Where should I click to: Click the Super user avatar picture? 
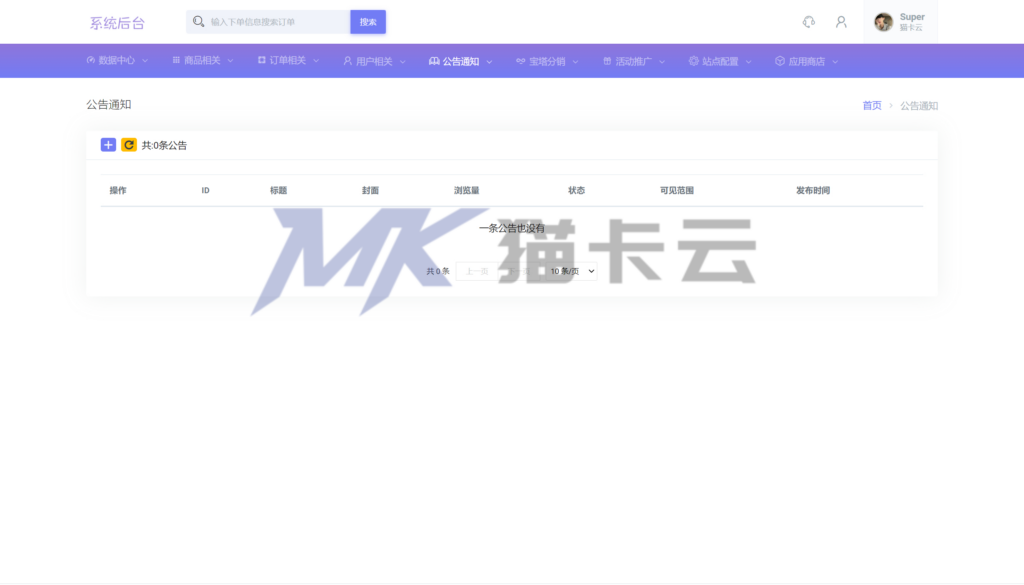click(x=884, y=22)
